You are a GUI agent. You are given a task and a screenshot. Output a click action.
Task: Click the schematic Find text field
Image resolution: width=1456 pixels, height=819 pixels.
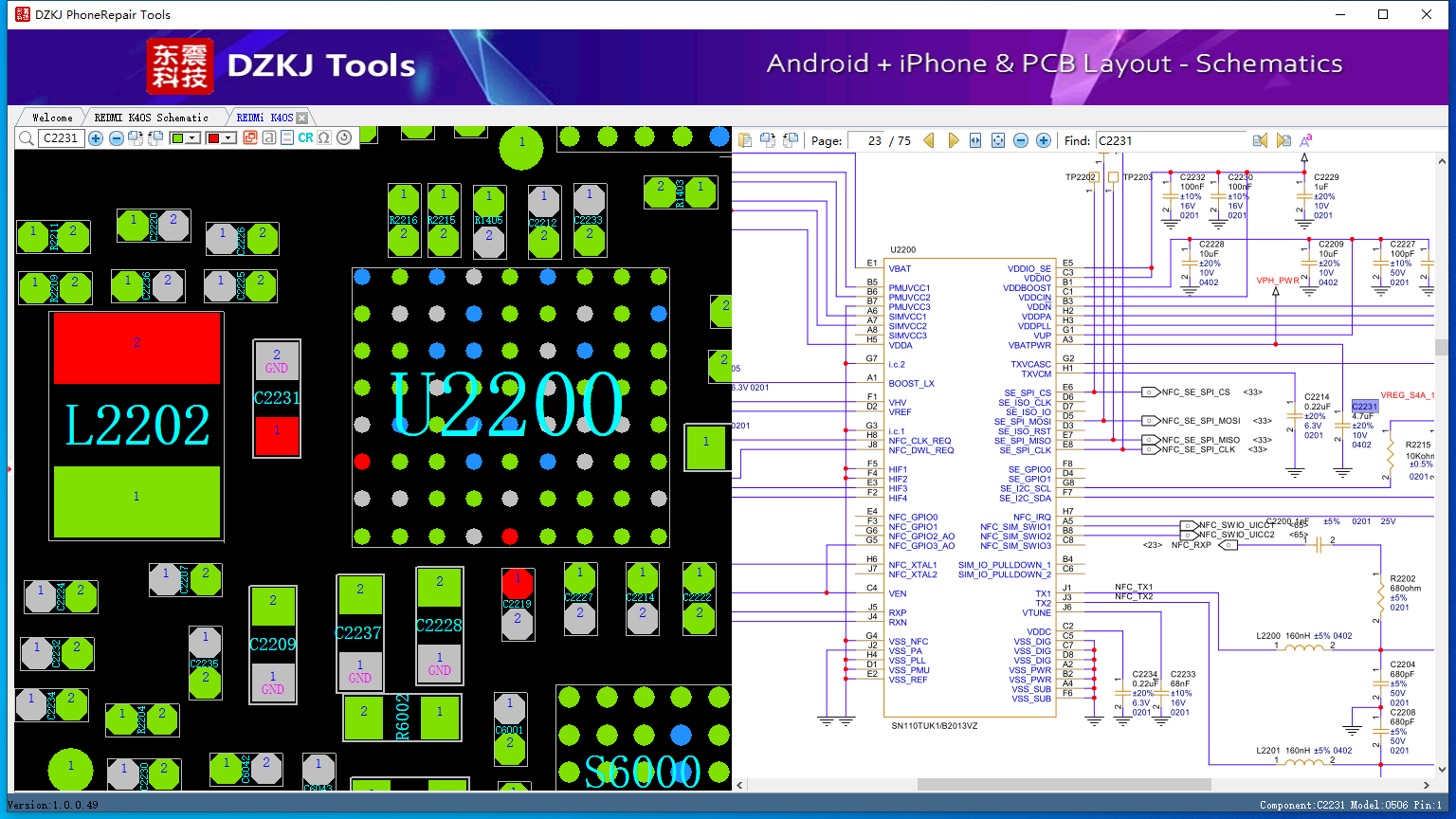click(1171, 140)
